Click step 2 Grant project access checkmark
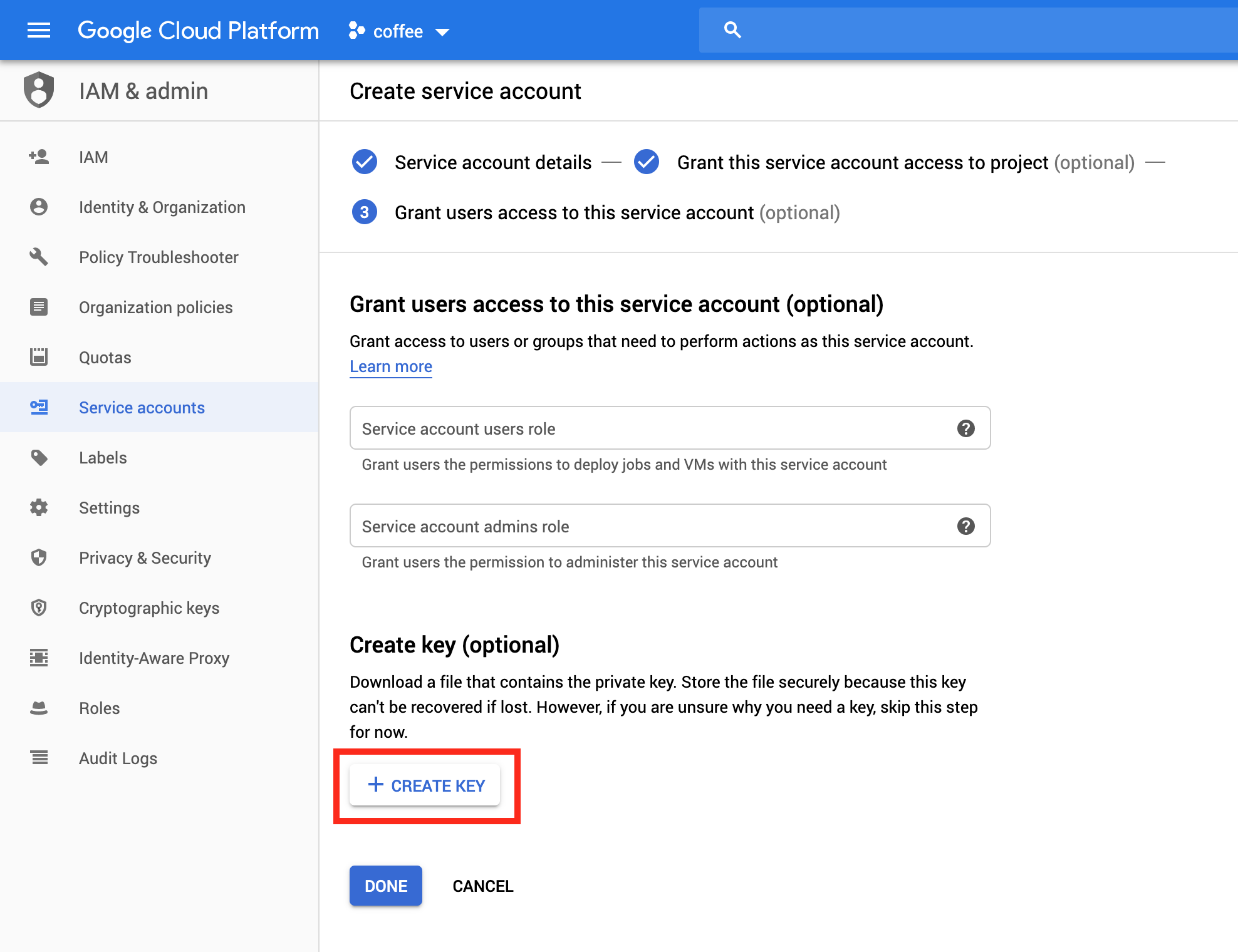The width and height of the screenshot is (1238, 952). [647, 162]
